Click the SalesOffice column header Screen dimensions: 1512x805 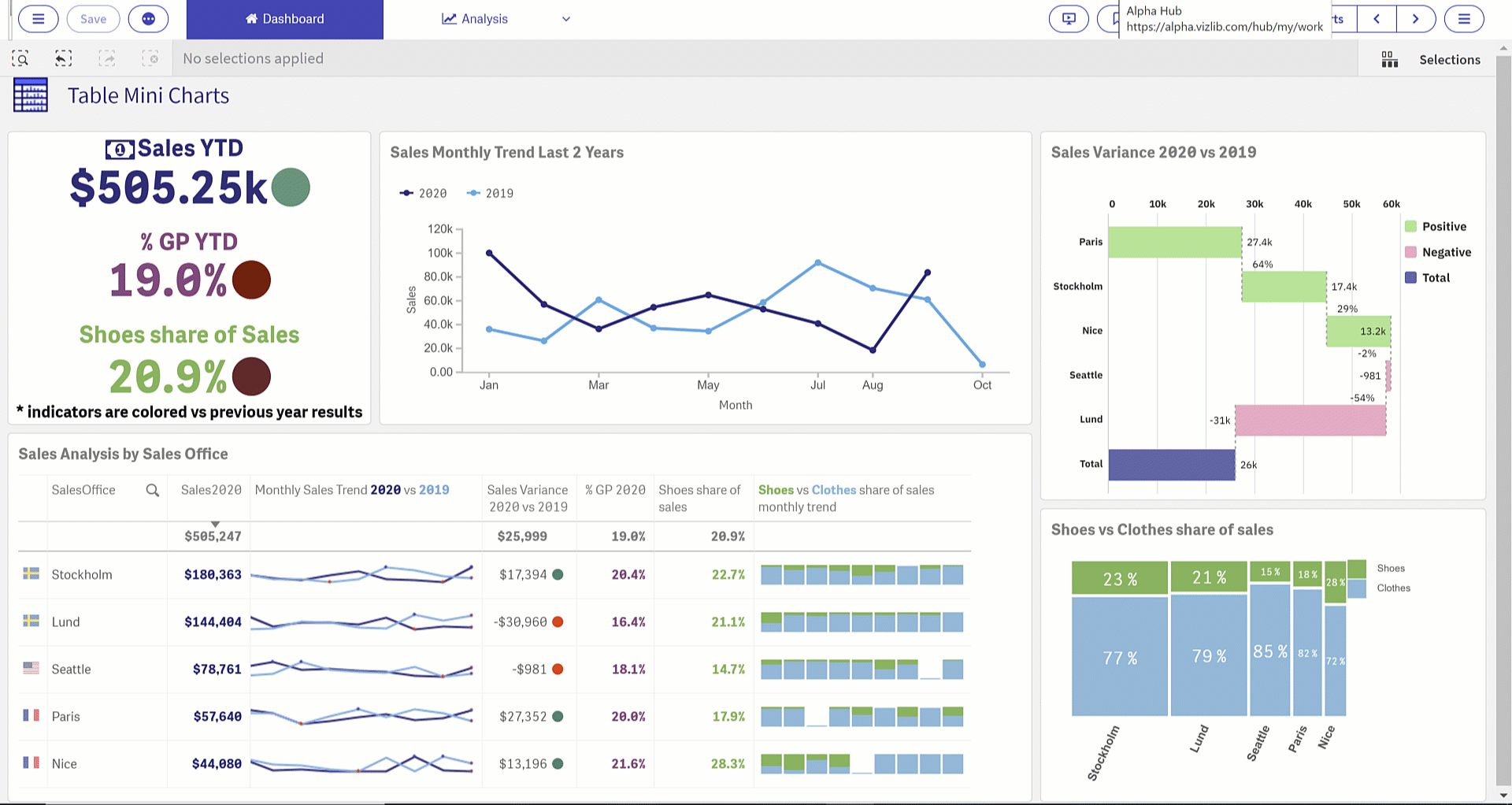(83, 490)
